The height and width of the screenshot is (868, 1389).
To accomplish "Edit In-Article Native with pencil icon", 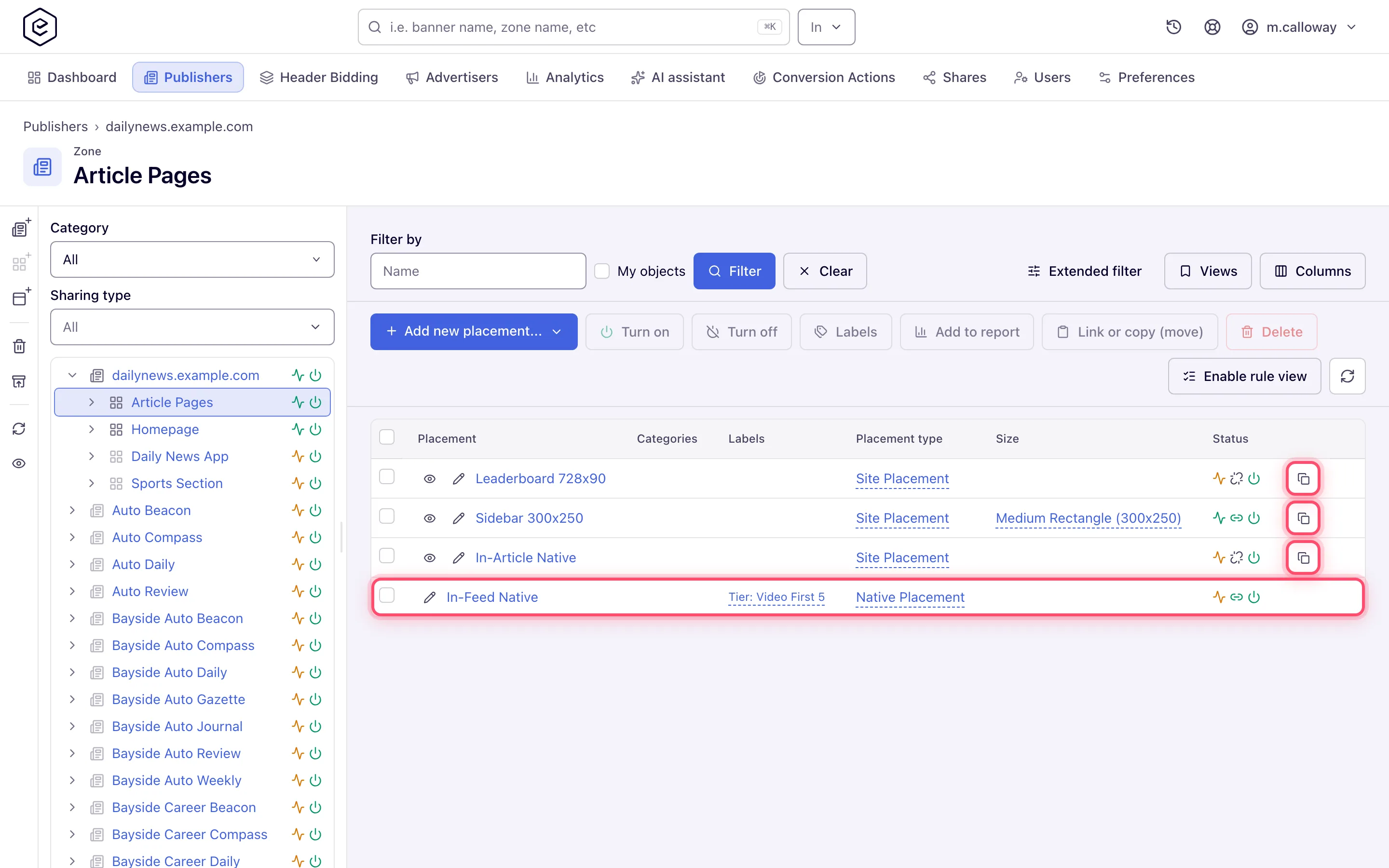I will (x=458, y=557).
